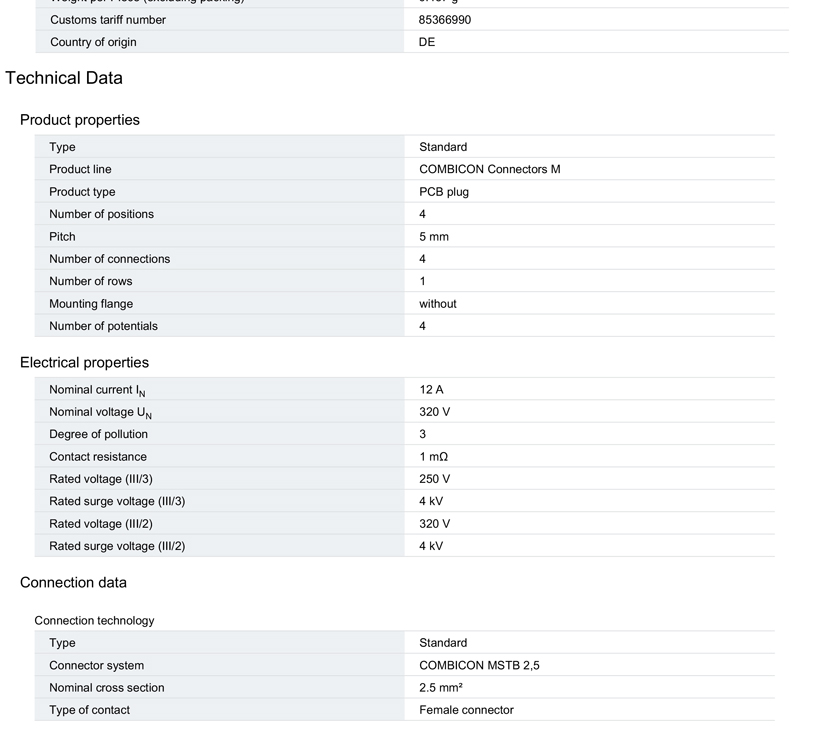Viewport: 830px width, 731px height.
Task: Select the Connection data heading
Action: click(73, 583)
